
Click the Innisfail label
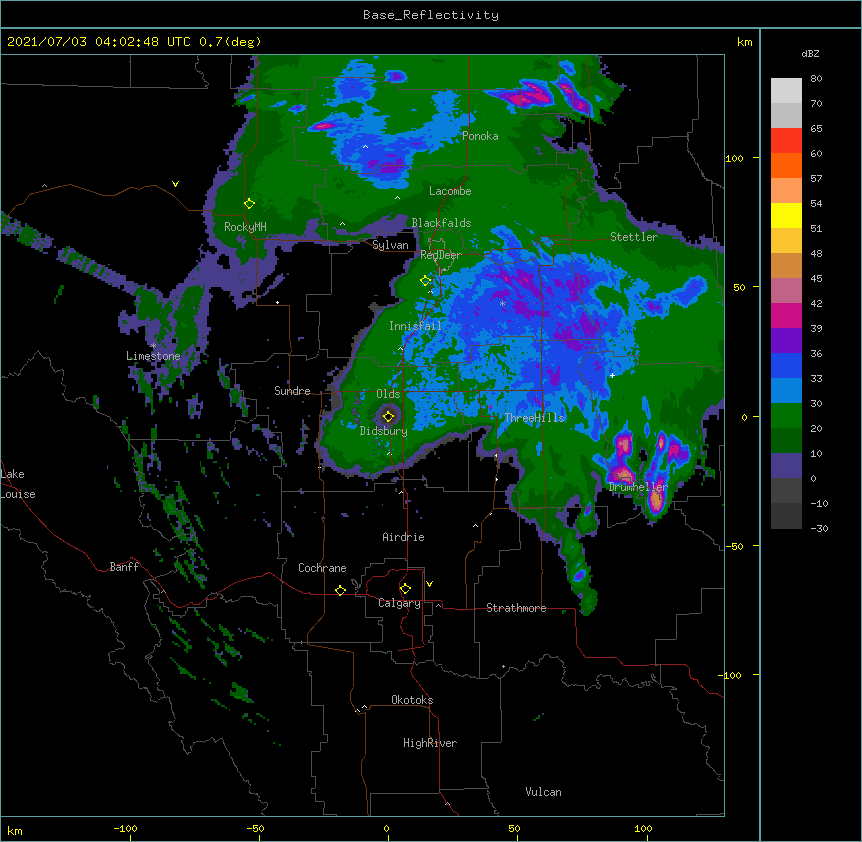click(415, 326)
